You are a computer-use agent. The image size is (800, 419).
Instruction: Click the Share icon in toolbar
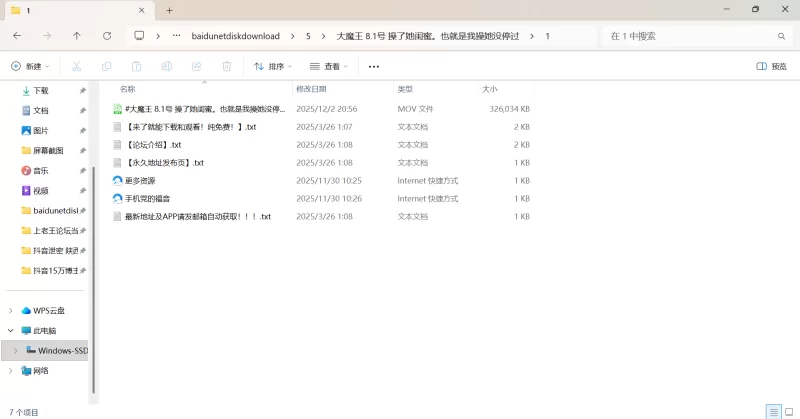click(x=197, y=67)
